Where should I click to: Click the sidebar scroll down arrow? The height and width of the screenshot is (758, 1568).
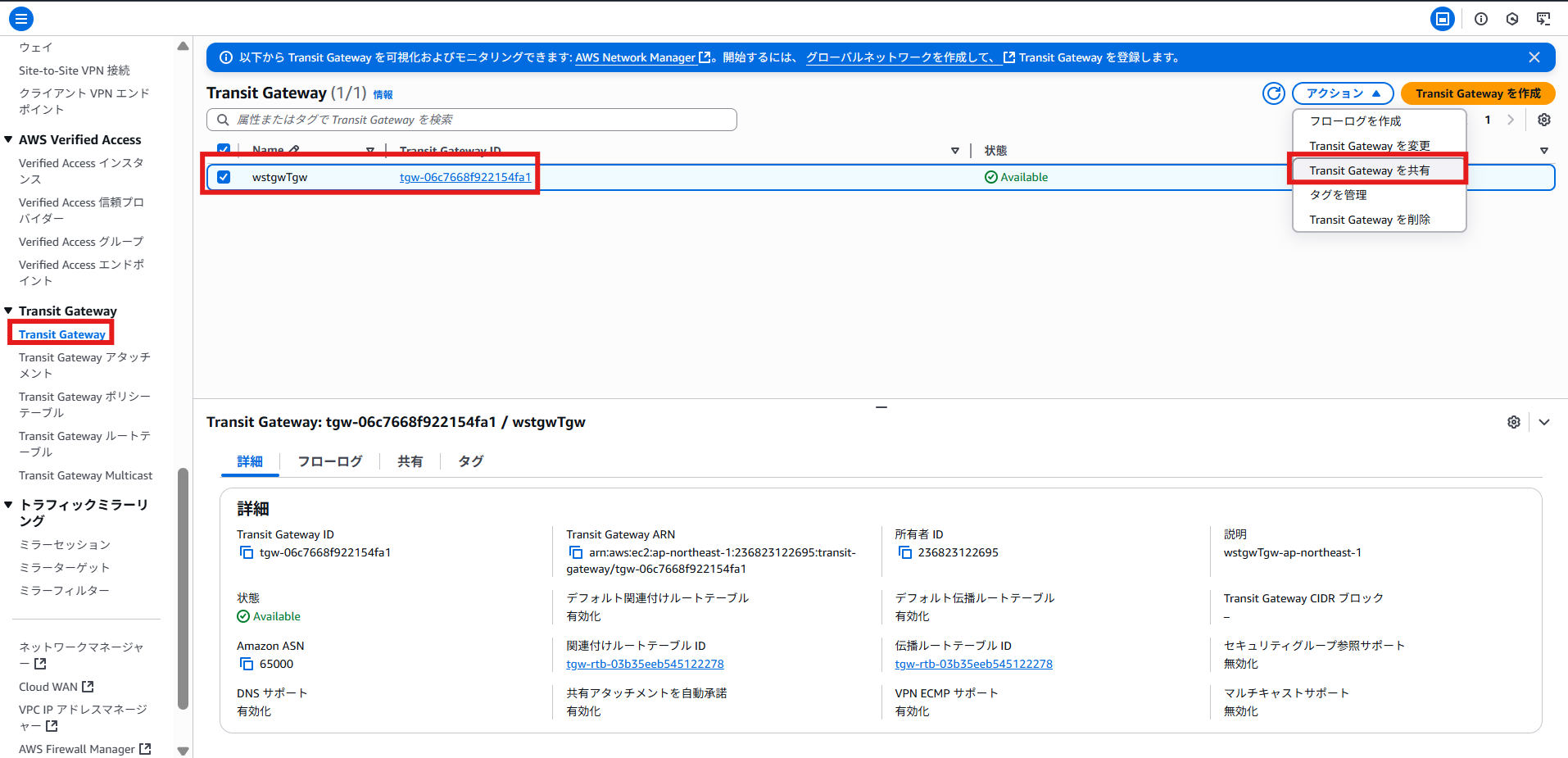tap(183, 751)
